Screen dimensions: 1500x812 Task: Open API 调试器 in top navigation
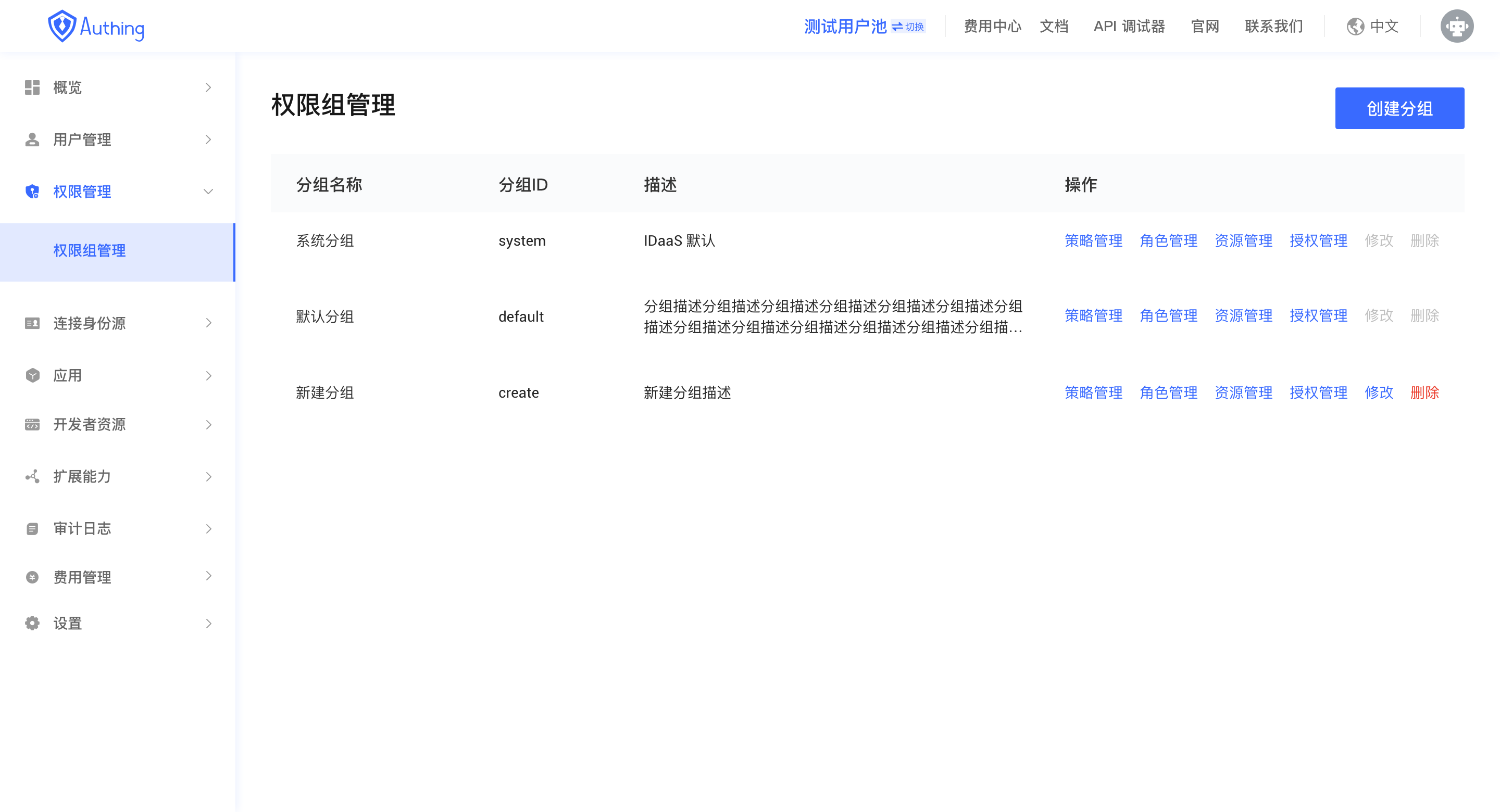coord(1129,26)
